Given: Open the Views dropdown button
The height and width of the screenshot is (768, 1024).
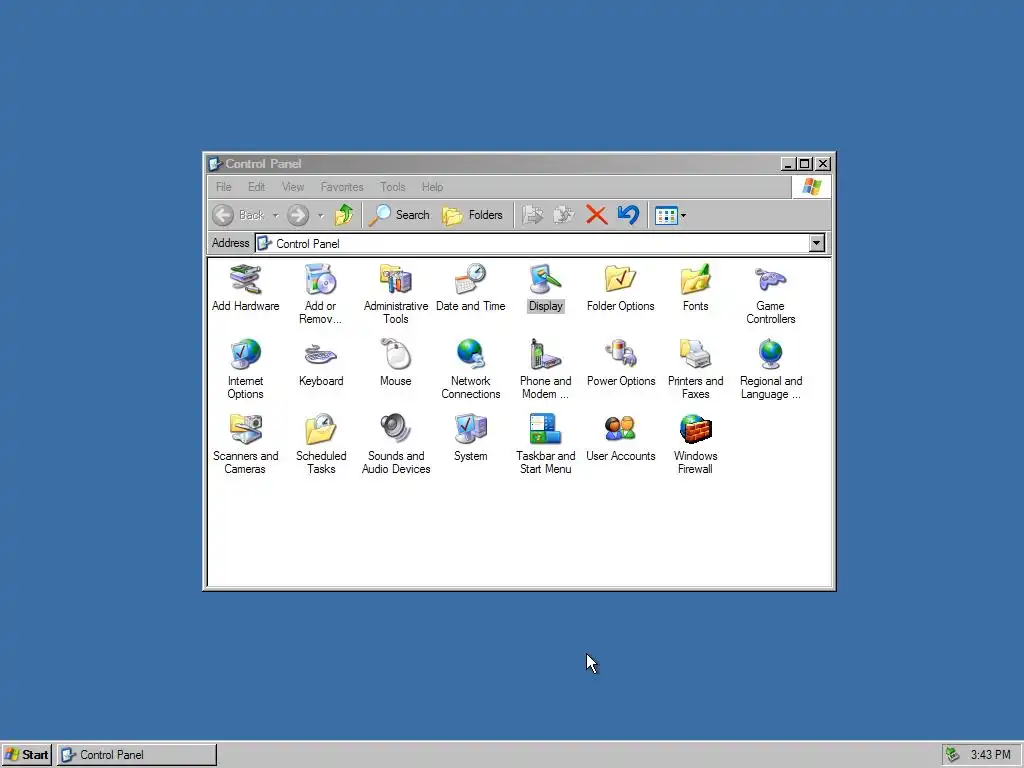Looking at the screenshot, I should click(x=671, y=215).
